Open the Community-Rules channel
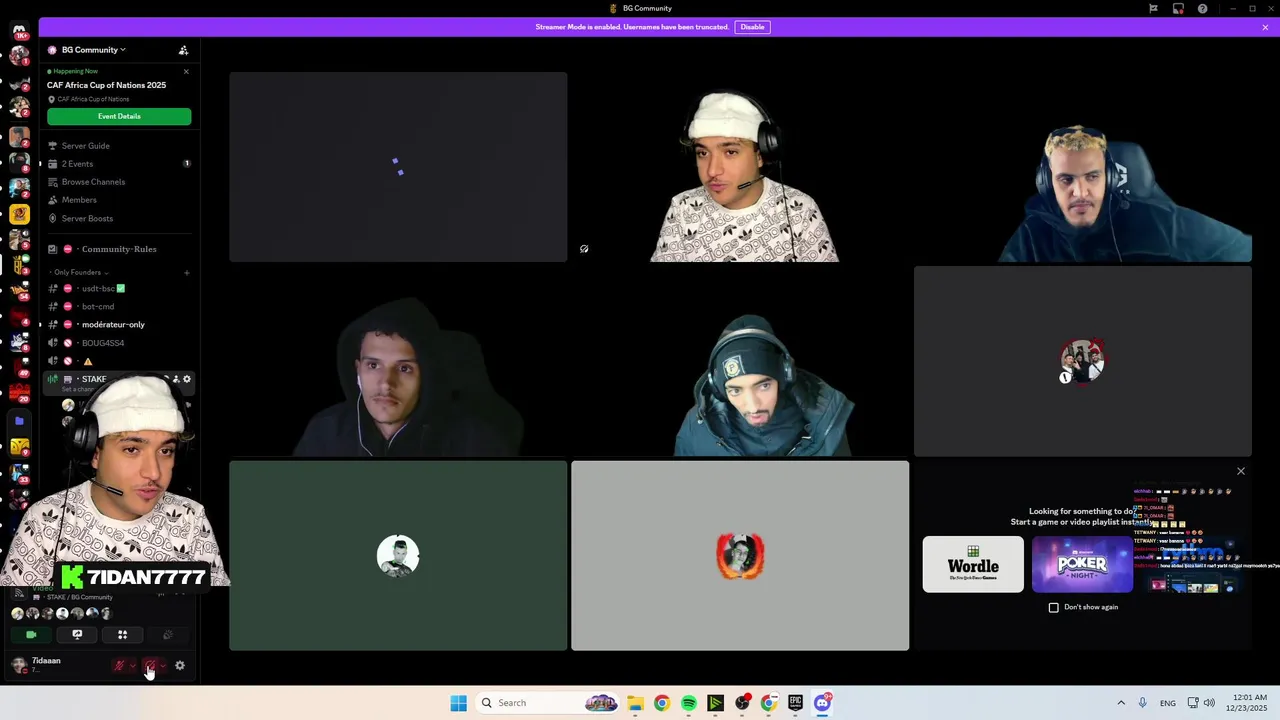The height and width of the screenshot is (720, 1280). point(118,249)
